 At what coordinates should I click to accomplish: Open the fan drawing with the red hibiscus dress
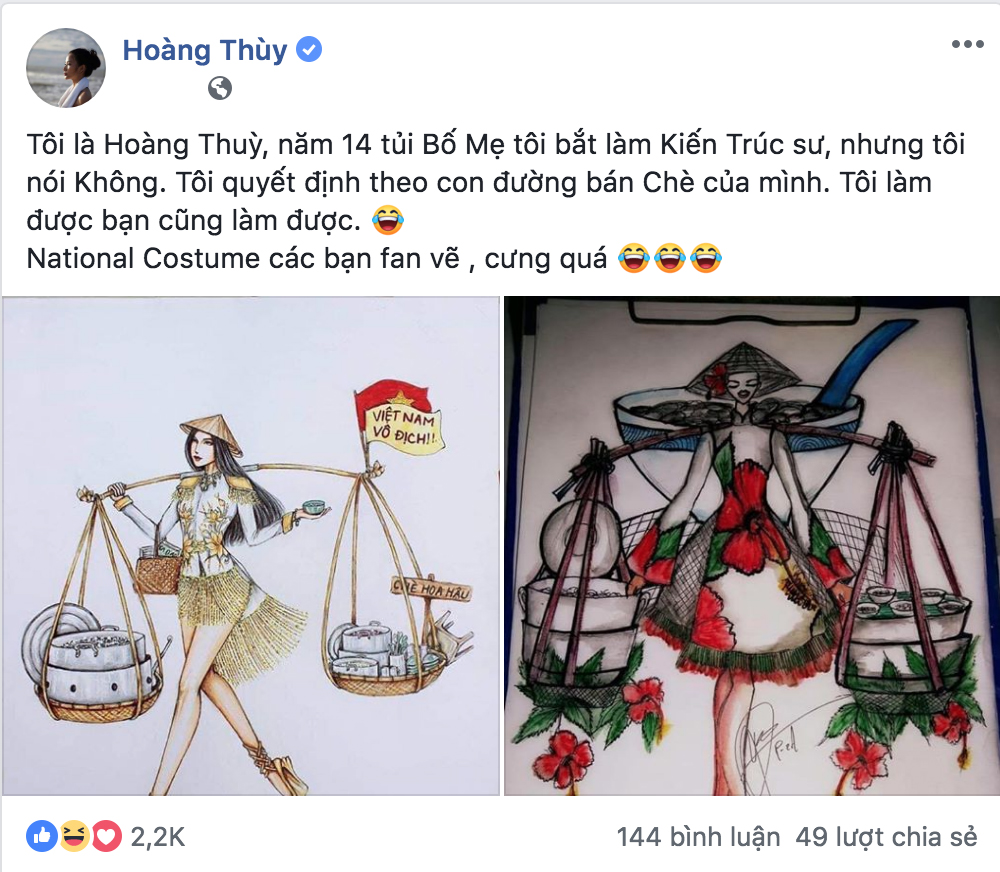752,545
